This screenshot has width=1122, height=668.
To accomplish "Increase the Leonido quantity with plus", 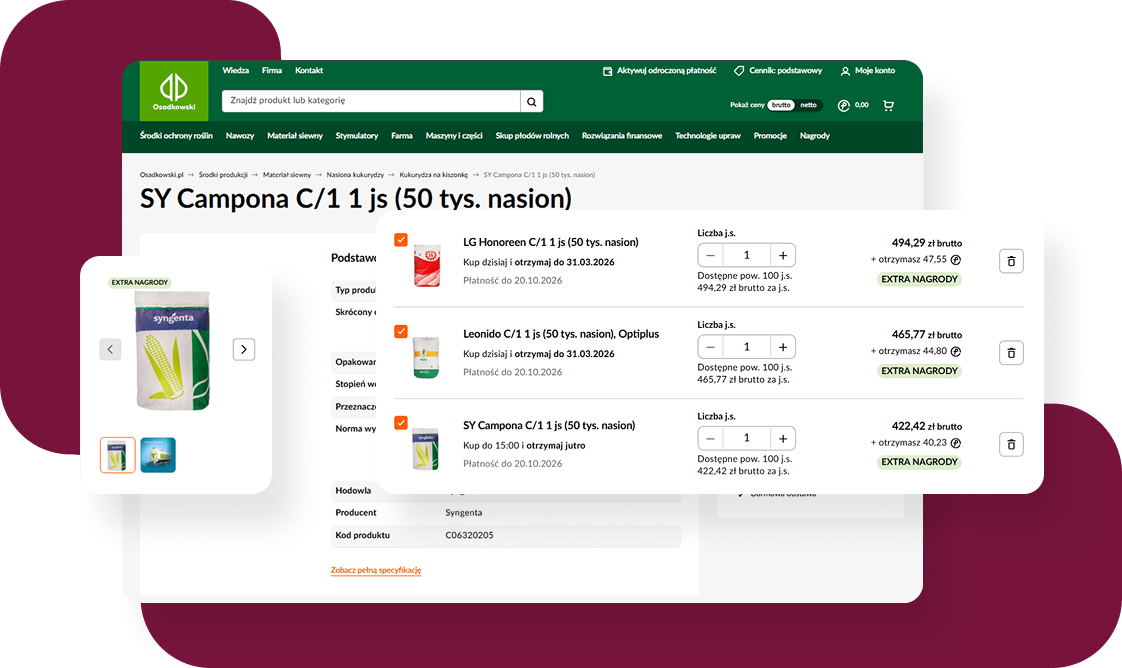I will pos(783,347).
